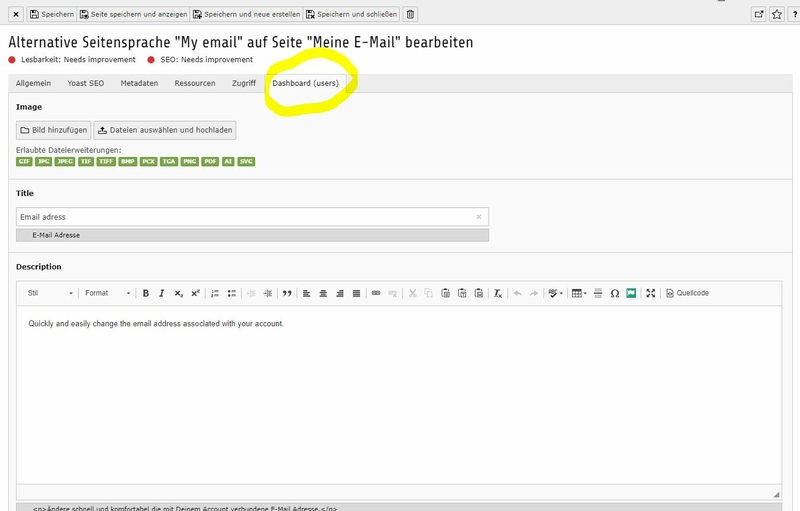The height and width of the screenshot is (511, 800).
Task: Open the spell check dropdown
Action: (x=555, y=293)
